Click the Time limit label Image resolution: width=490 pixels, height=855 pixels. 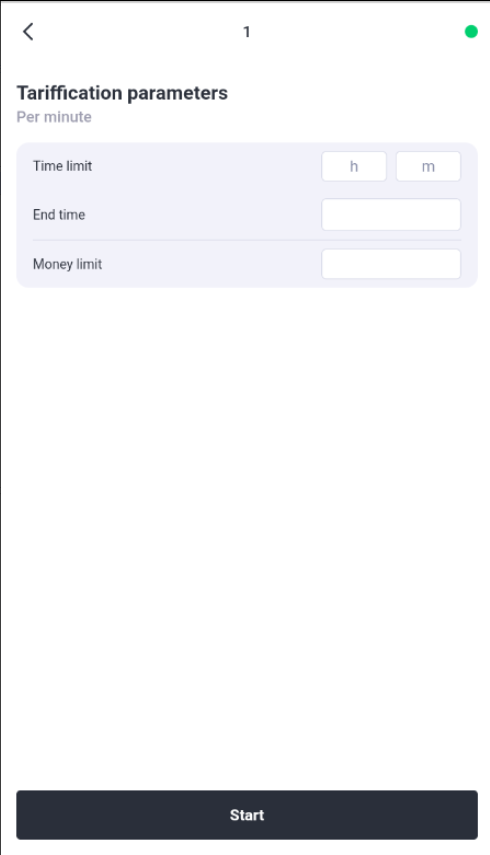coord(62,166)
